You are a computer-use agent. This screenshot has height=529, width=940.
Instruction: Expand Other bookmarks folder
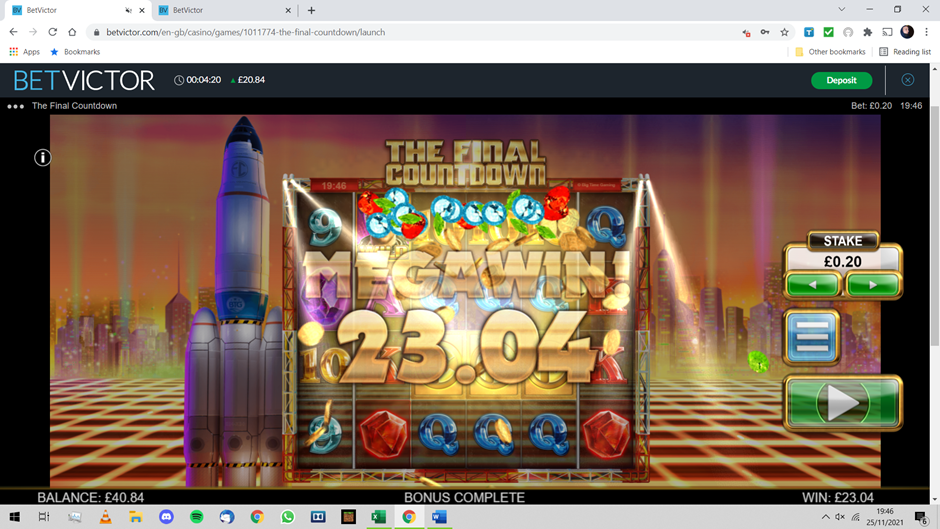click(x=830, y=52)
